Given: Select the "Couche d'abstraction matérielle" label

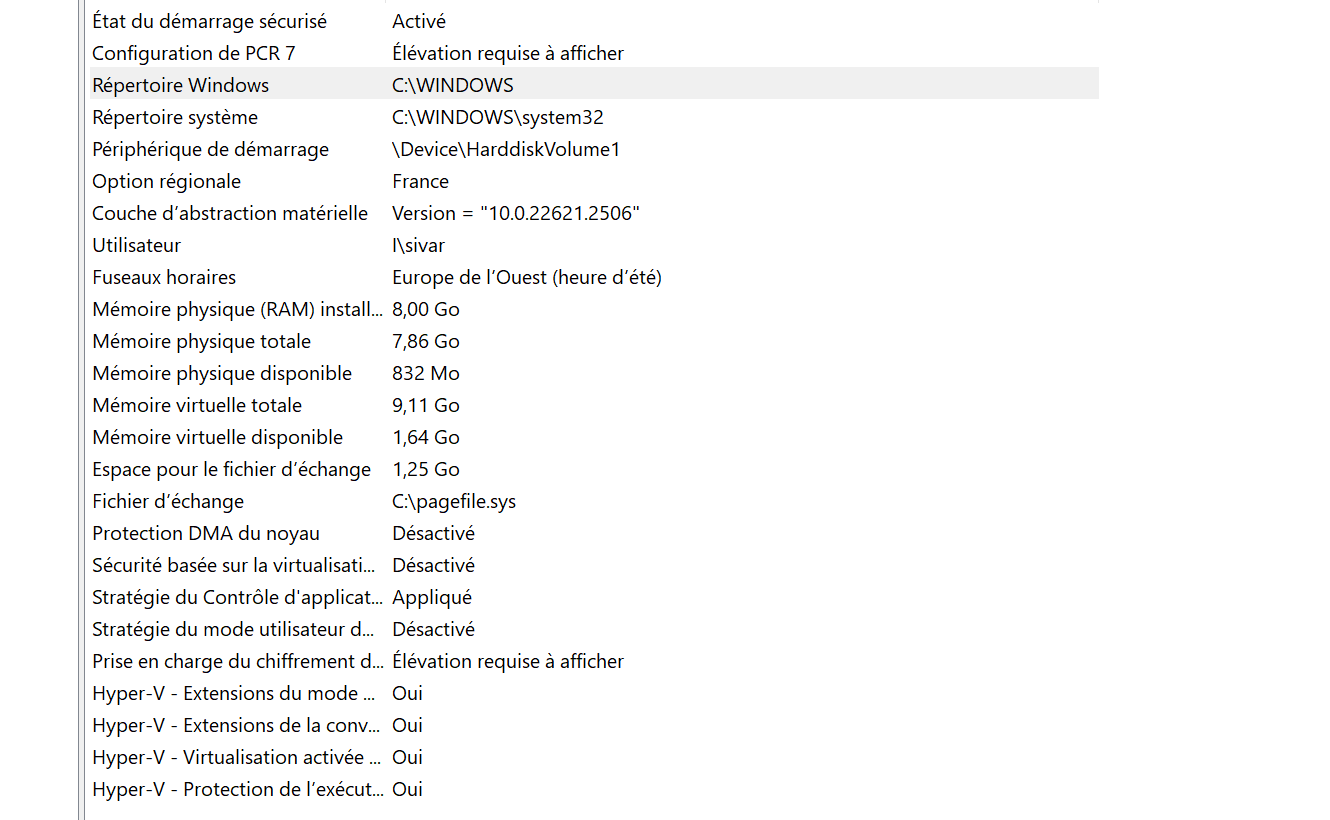Looking at the screenshot, I should click(x=230, y=213).
